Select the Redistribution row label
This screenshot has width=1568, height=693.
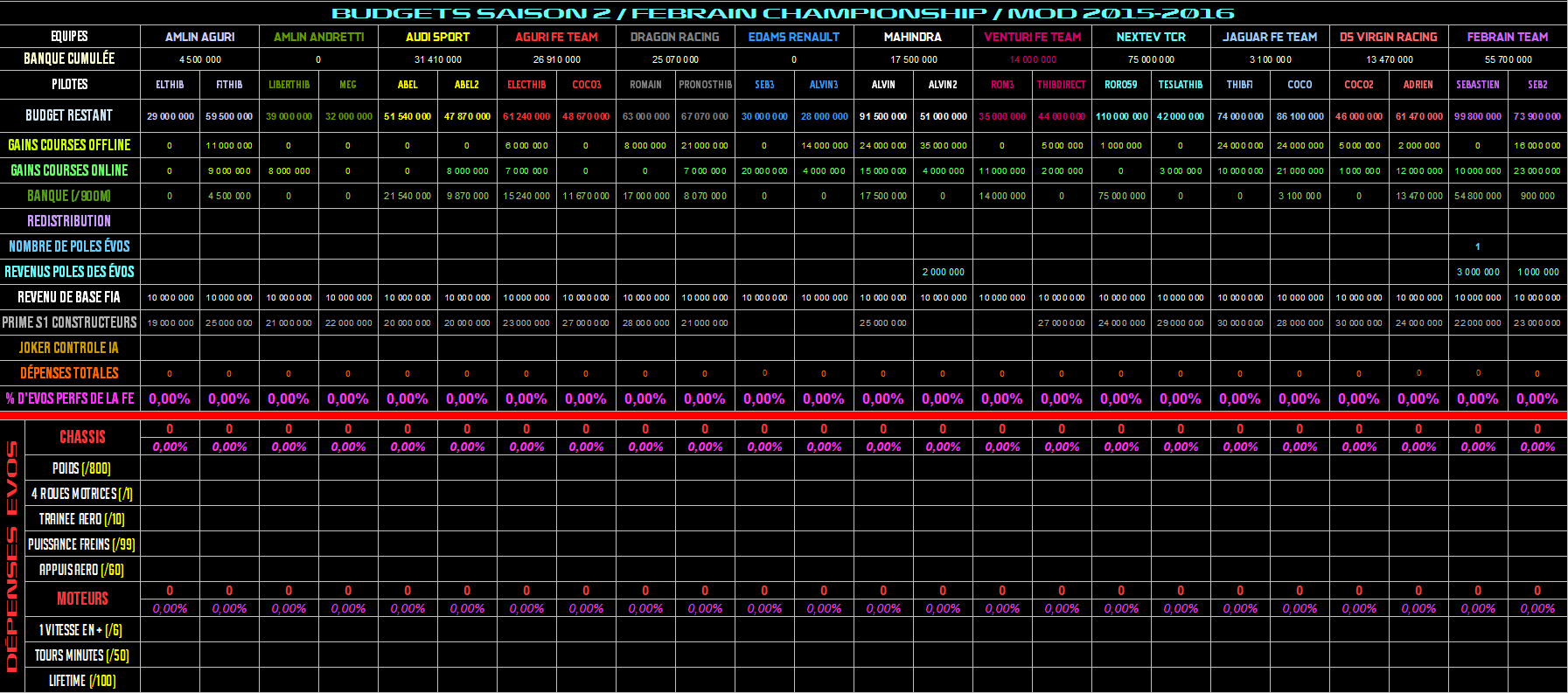click(x=69, y=221)
